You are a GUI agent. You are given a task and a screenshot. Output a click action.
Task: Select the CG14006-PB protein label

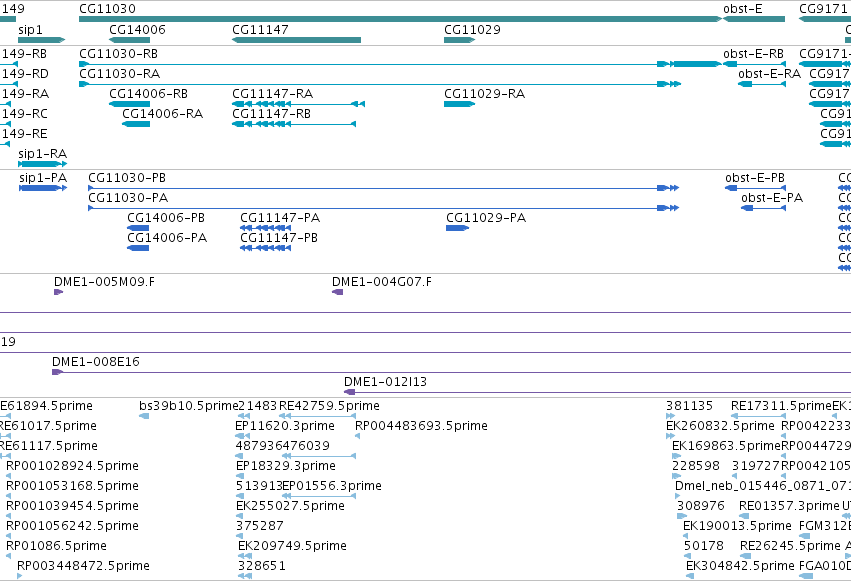pyautogui.click(x=166, y=218)
